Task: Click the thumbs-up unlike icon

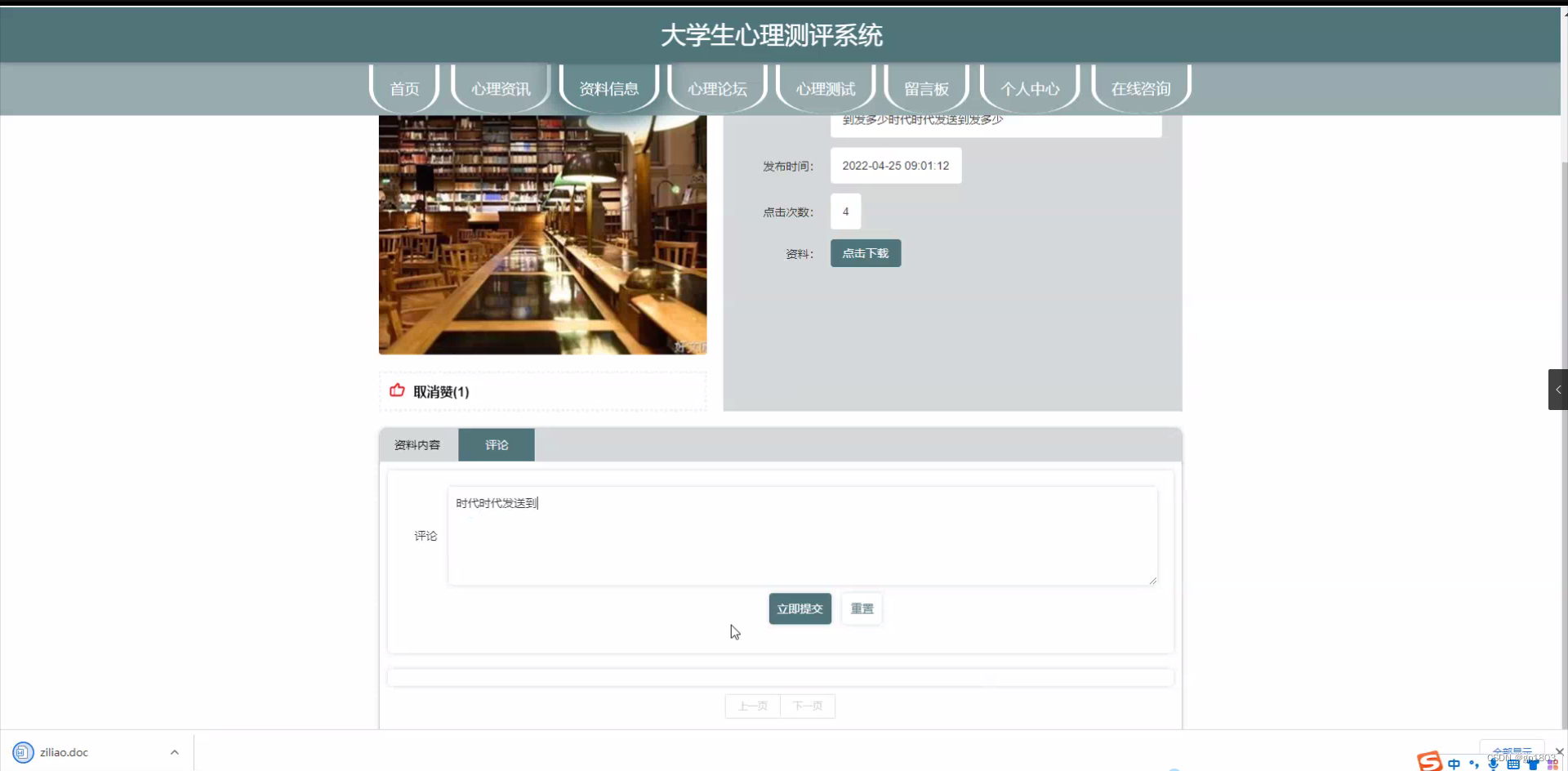Action: (x=397, y=390)
